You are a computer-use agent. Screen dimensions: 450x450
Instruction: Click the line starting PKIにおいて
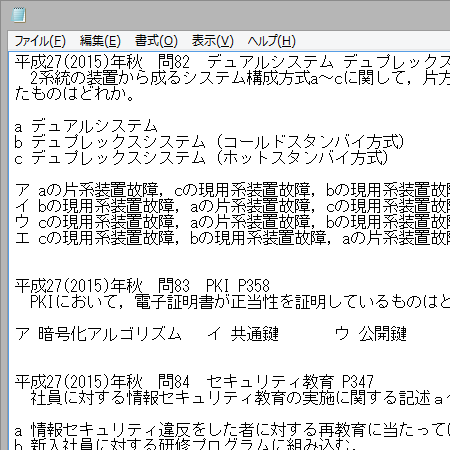point(240,302)
